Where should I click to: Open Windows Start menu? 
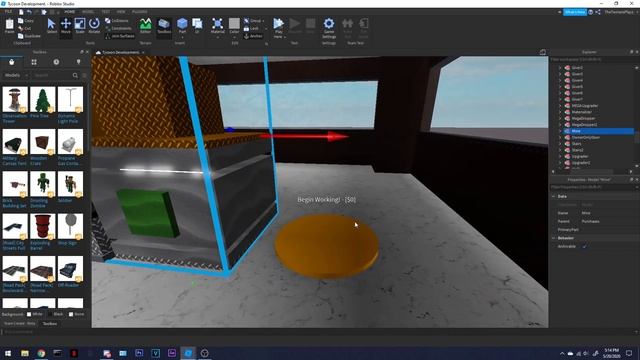[8, 353]
